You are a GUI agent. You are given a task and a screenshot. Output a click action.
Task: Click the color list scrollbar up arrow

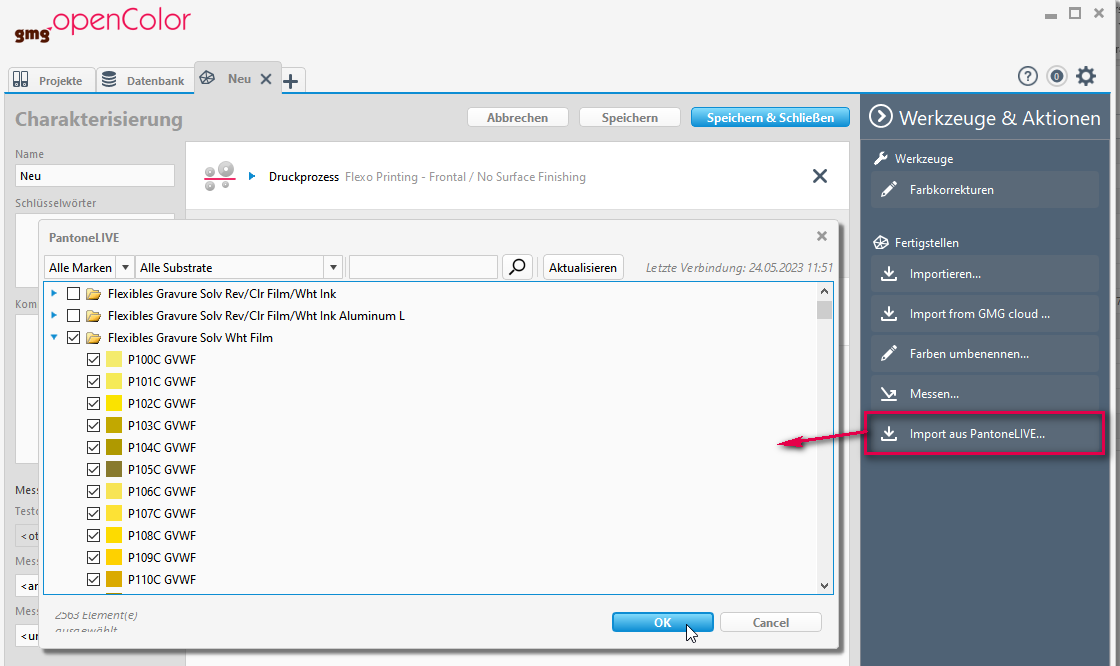(824, 291)
